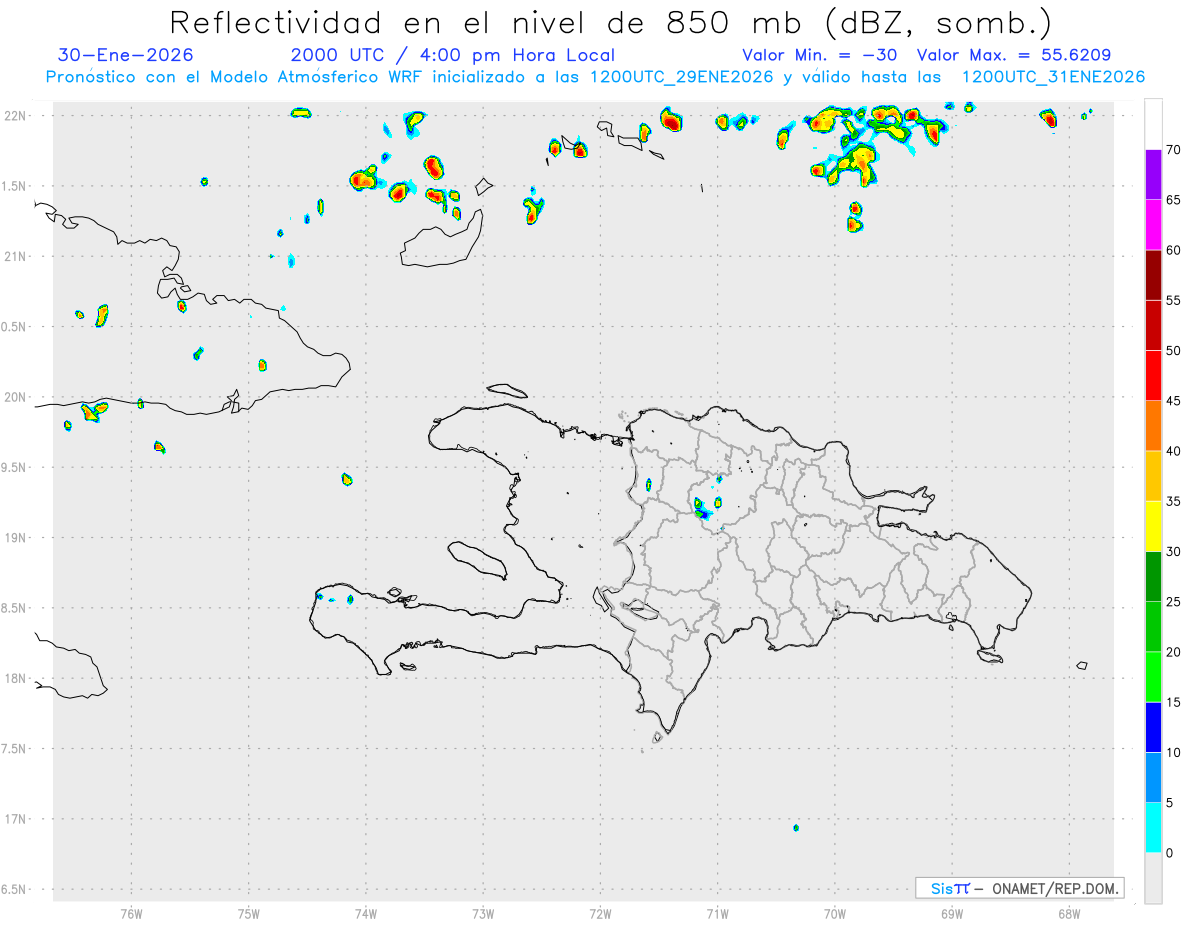Click the '22N' latitude label
Viewport: 1200px width, 927px height.
tap(14, 116)
